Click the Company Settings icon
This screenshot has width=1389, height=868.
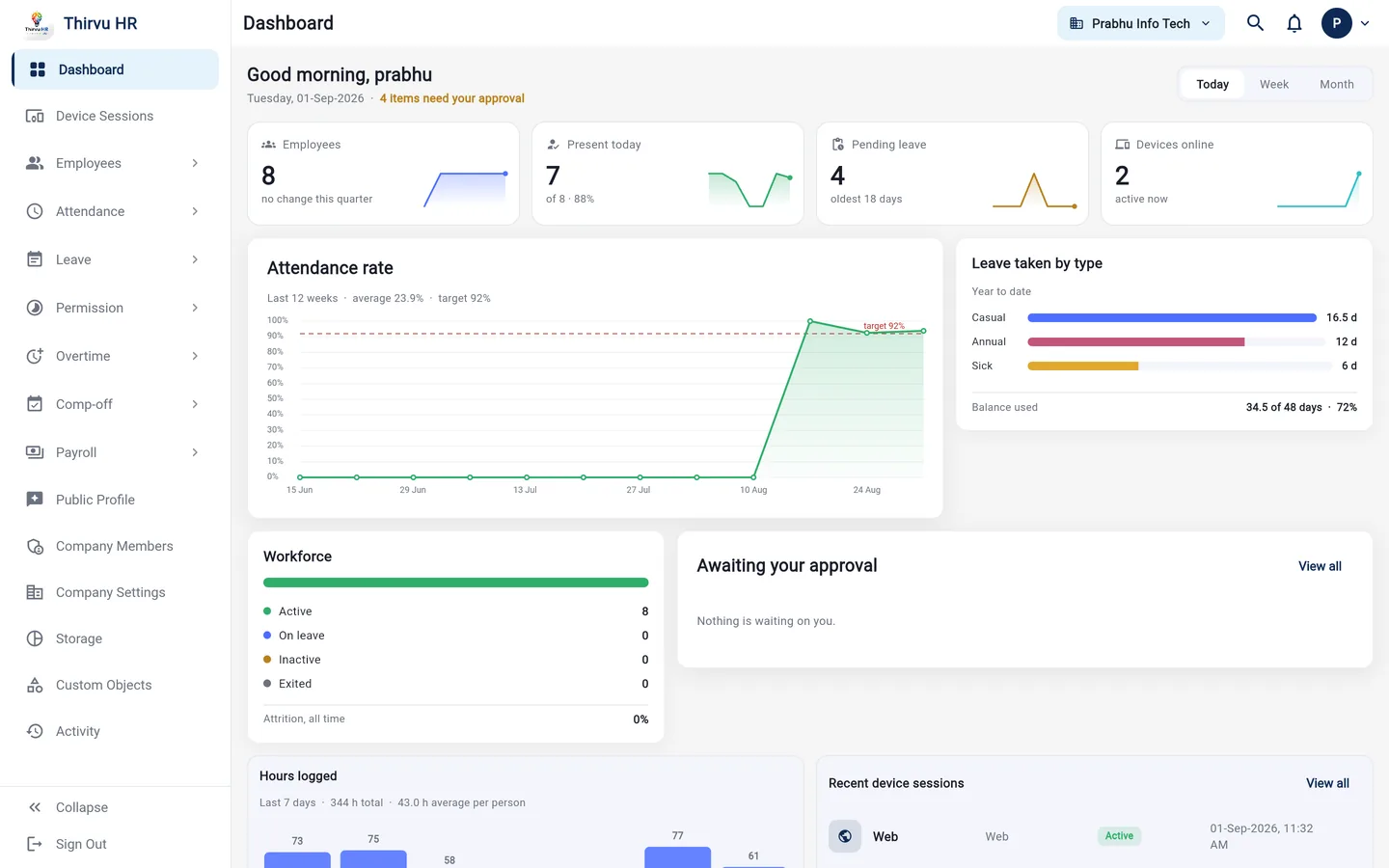tap(35, 592)
